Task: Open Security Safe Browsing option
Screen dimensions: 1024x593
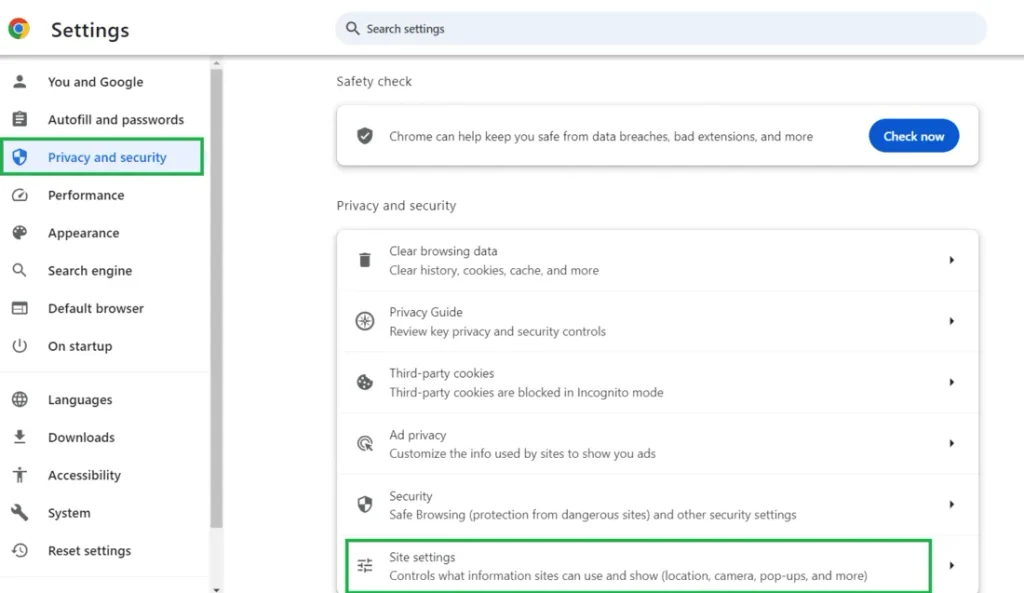Action: pos(658,505)
